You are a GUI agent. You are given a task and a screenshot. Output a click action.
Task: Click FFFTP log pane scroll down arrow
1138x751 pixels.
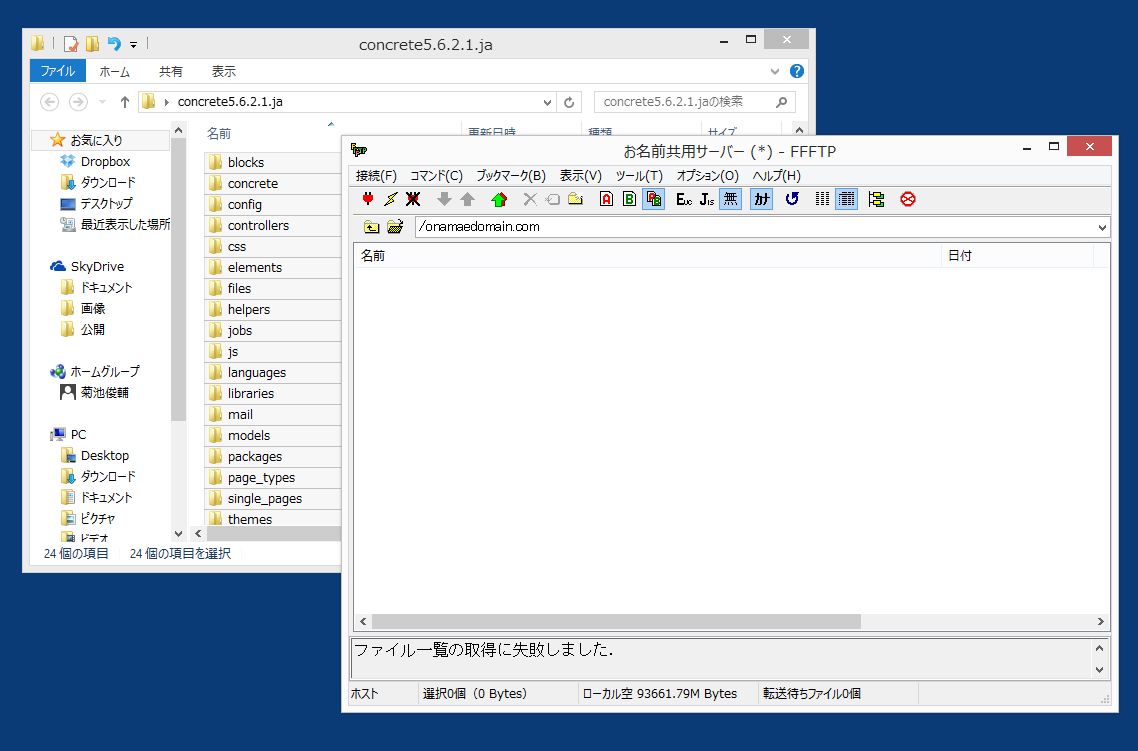click(x=1099, y=670)
